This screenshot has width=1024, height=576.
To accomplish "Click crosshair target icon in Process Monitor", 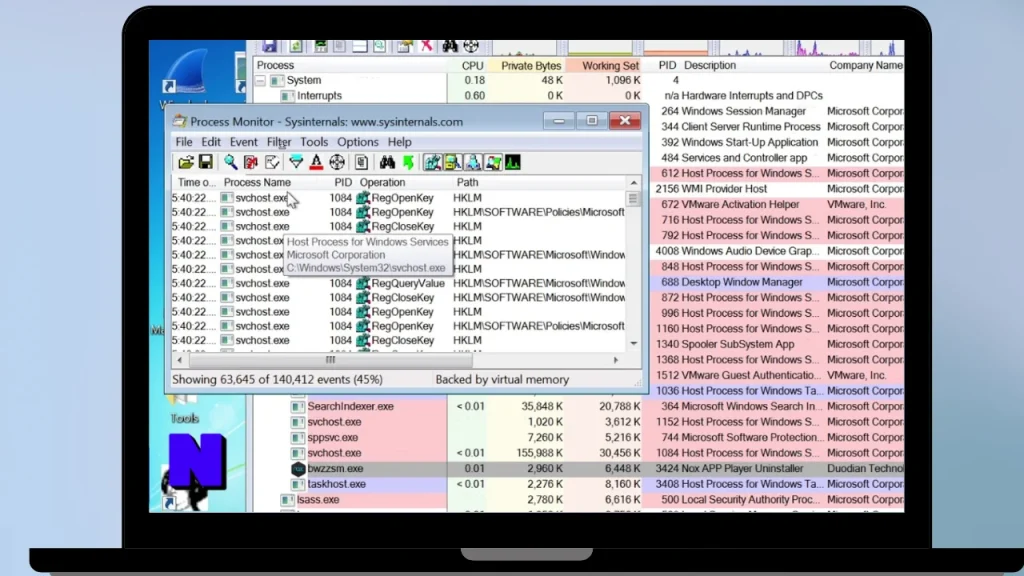I will (x=337, y=163).
